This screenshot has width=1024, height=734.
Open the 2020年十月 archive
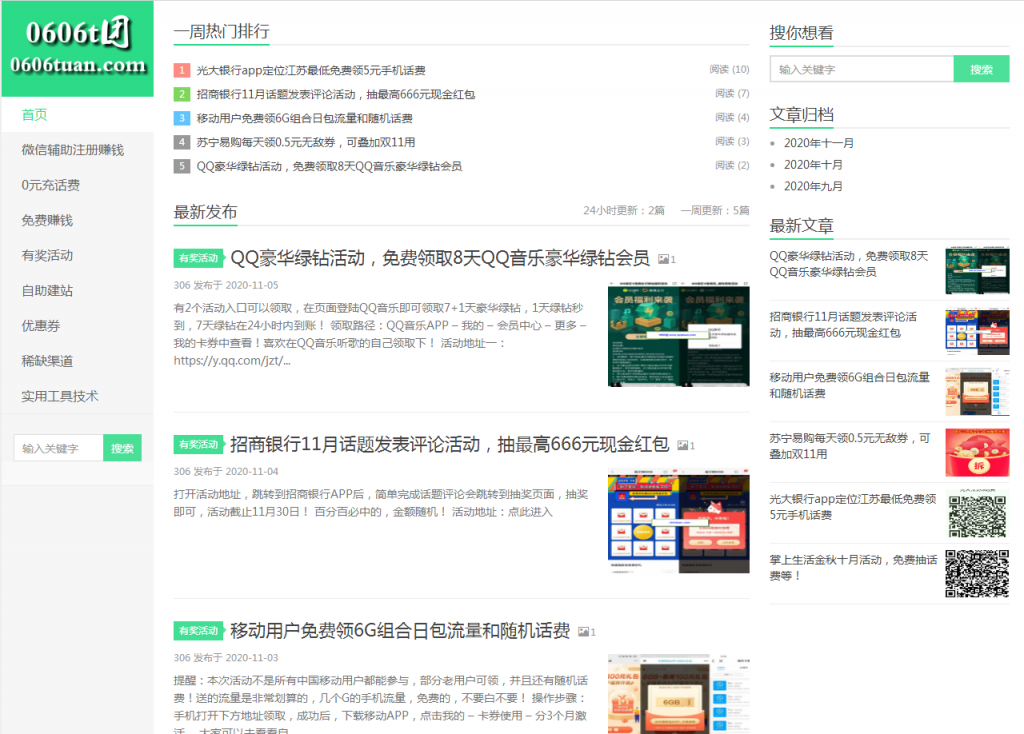pyautogui.click(x=813, y=165)
